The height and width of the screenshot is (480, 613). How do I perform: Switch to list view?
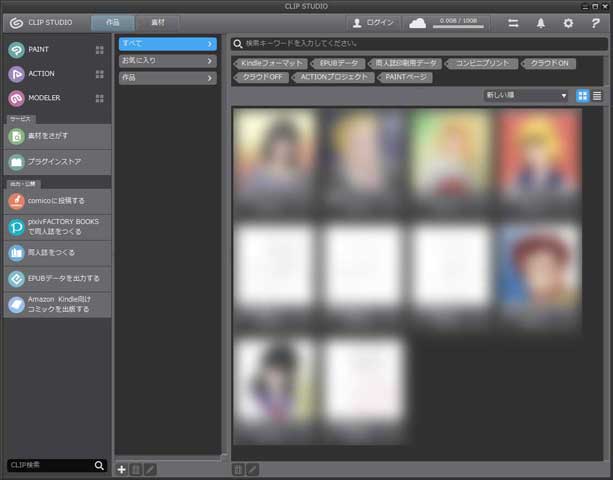coord(597,96)
